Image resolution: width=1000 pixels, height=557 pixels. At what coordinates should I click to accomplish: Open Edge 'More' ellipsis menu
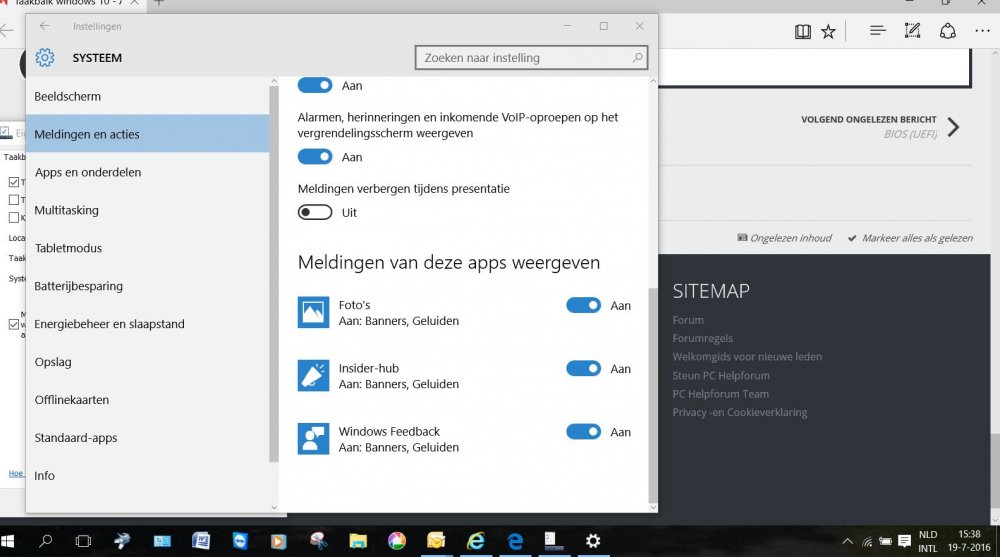pyautogui.click(x=985, y=31)
